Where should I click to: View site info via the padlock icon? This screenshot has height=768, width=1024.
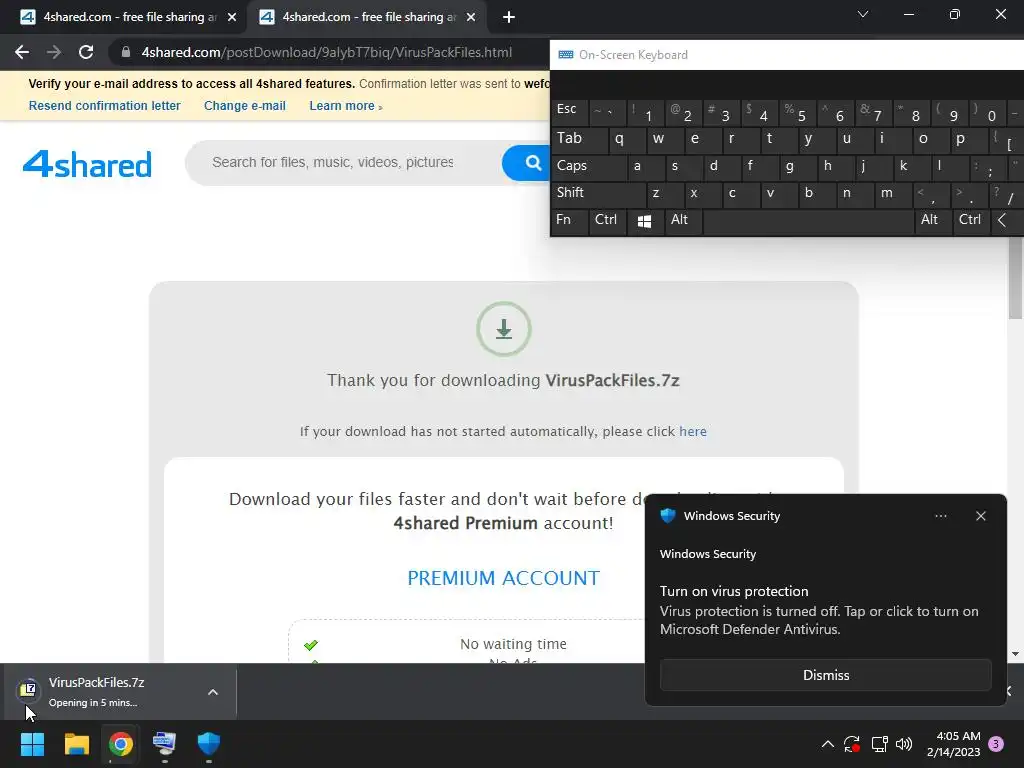(125, 52)
